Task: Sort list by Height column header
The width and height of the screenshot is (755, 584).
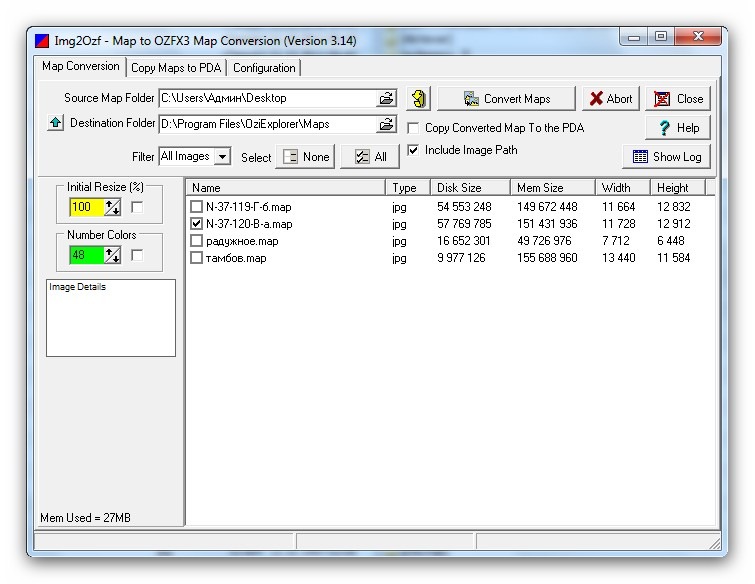Action: click(x=677, y=188)
